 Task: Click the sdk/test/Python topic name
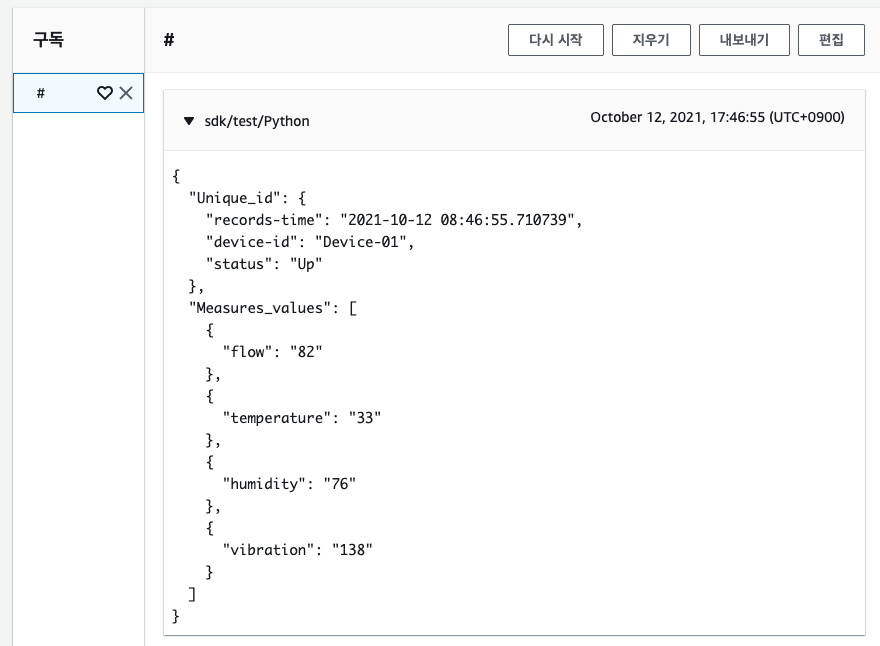[256, 121]
